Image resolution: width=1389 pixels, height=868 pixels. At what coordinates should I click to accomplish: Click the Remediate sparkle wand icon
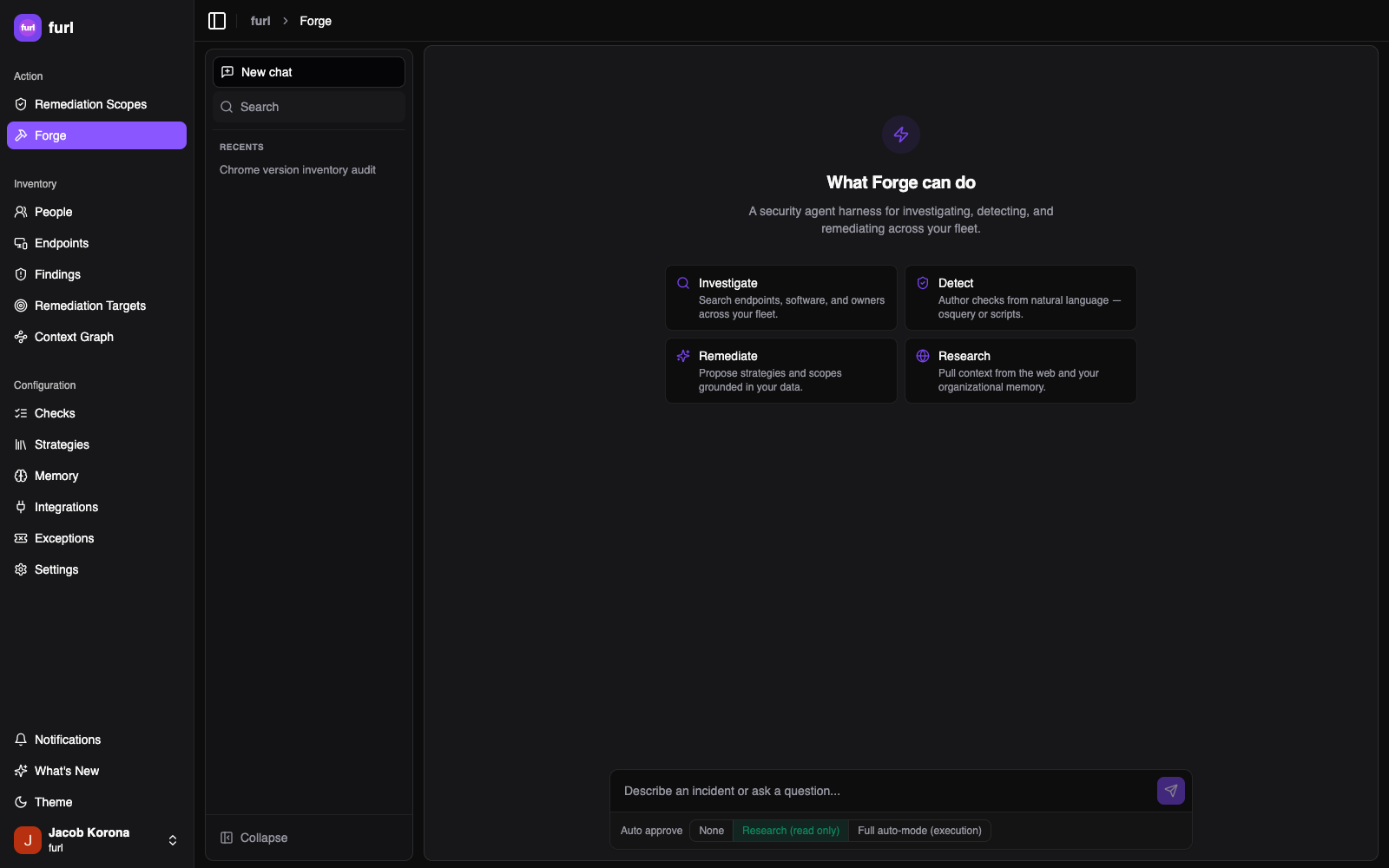tap(683, 356)
